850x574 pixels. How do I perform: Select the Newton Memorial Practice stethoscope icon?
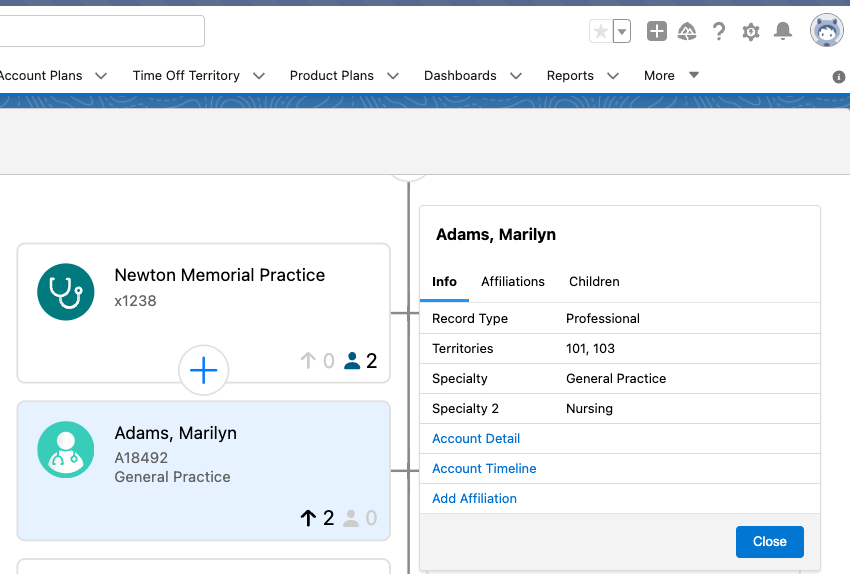click(66, 291)
